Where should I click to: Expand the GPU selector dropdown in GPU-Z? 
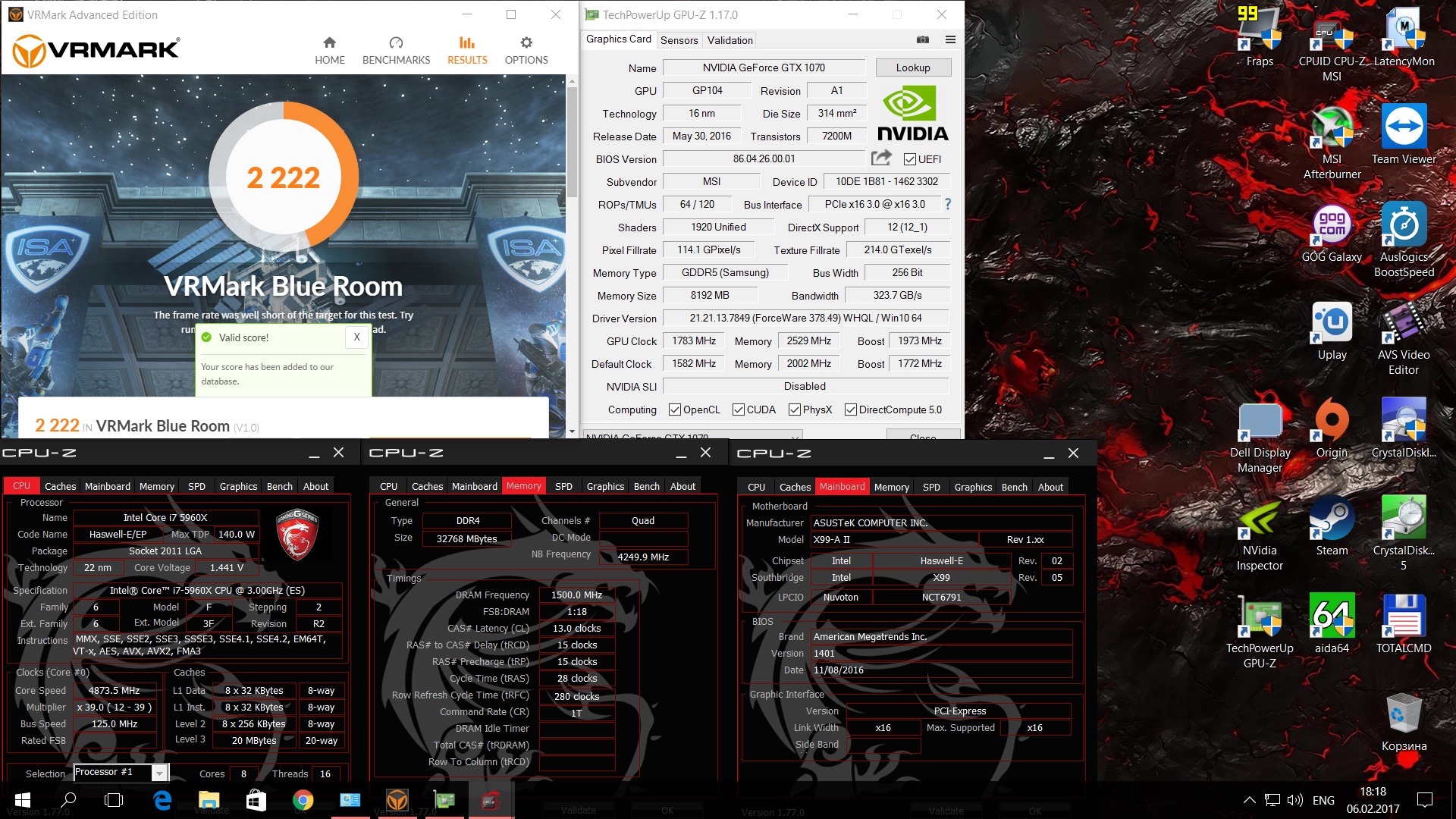[795, 435]
